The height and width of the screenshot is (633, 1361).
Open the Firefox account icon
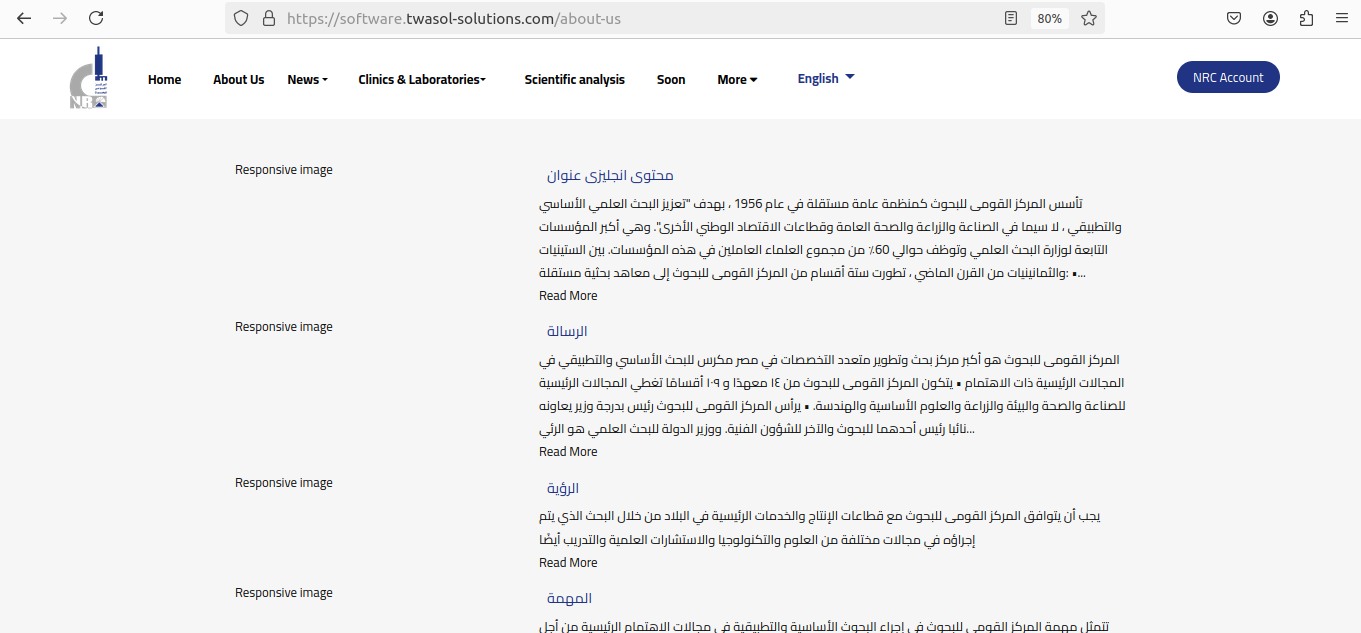click(x=1270, y=18)
